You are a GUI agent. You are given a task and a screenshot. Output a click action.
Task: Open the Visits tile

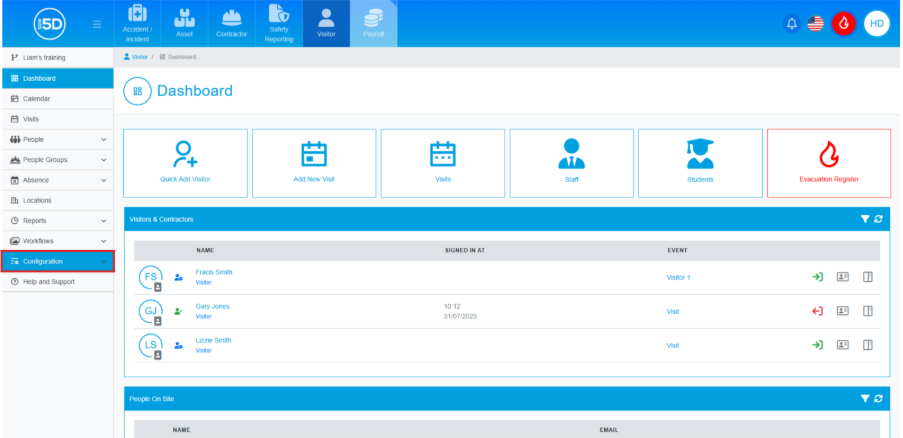[x=443, y=163]
